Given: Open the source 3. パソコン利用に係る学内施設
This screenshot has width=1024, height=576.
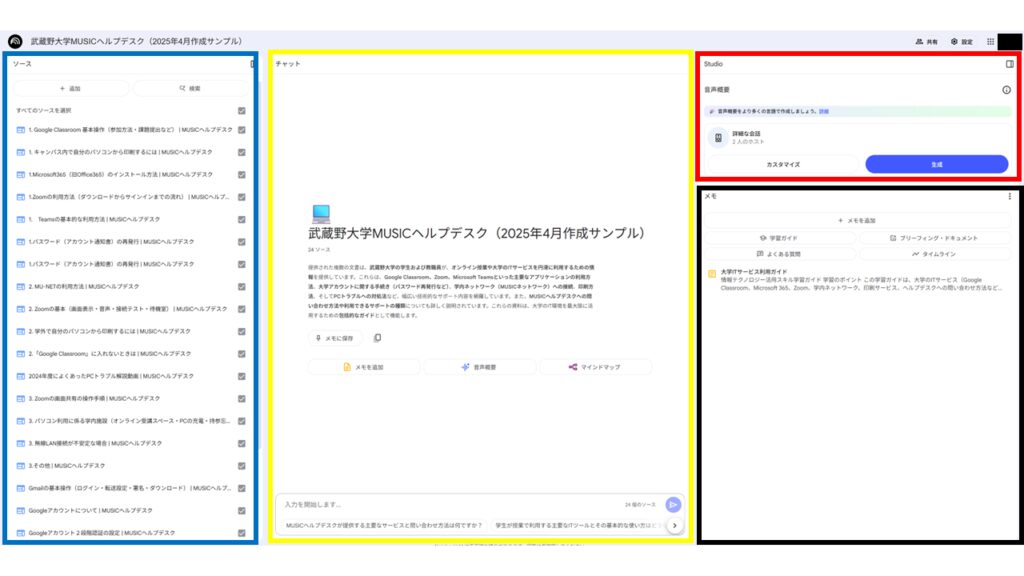Looking at the screenshot, I should point(129,421).
